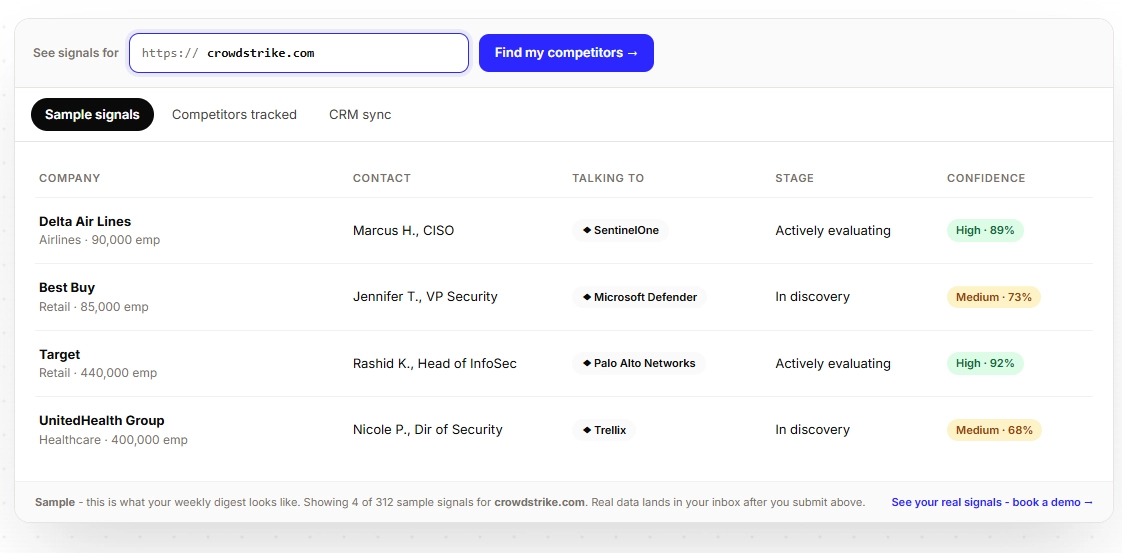The image size is (1122, 553).
Task: Focus the crowdstrike.com URL input field
Action: coord(298,53)
